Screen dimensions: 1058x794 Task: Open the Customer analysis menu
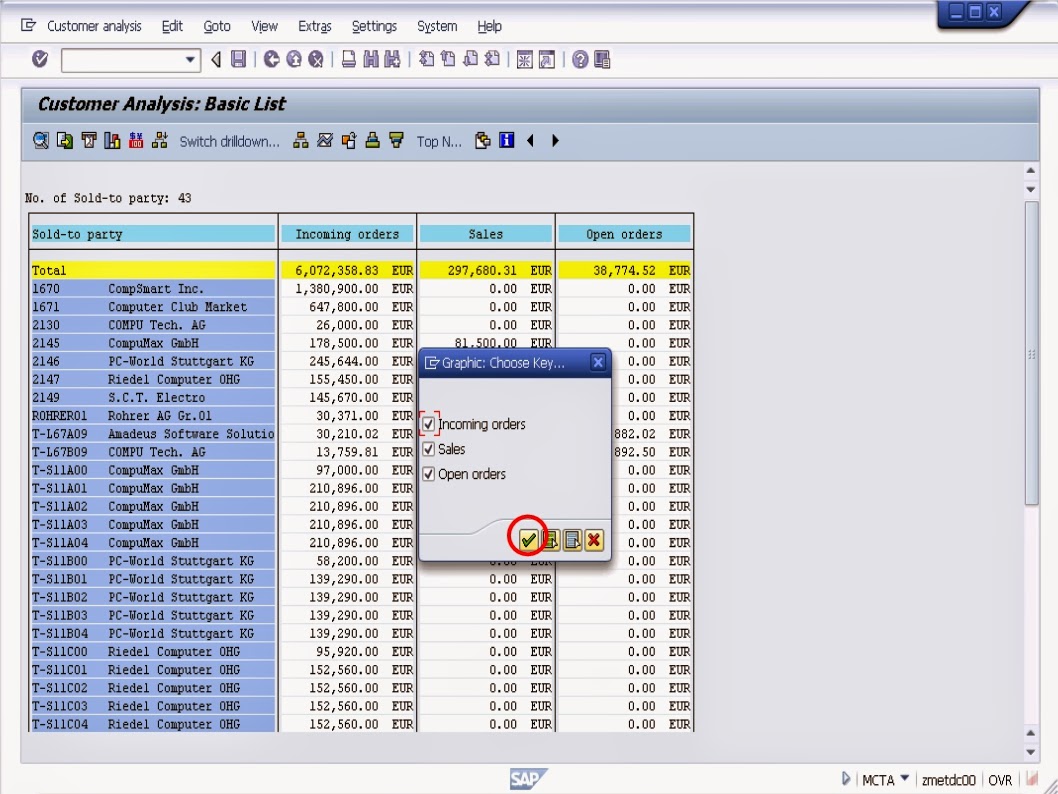tap(94, 26)
